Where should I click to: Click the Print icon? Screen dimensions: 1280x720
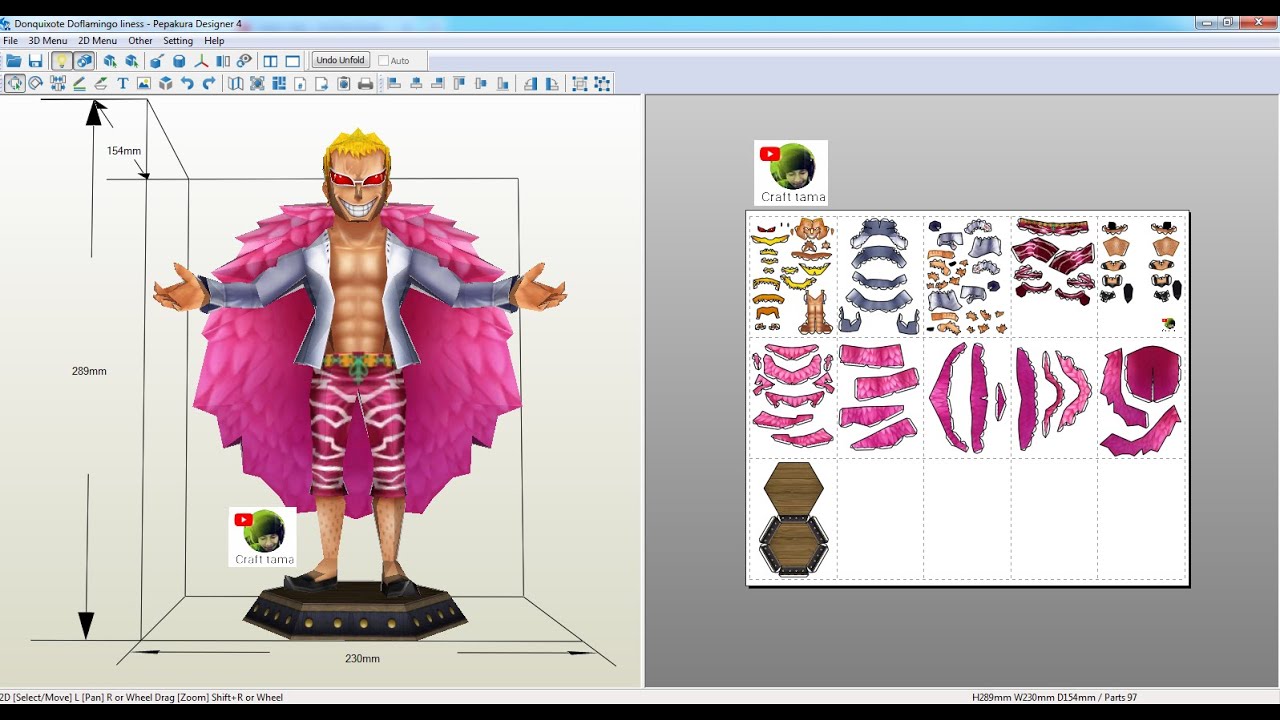click(366, 84)
